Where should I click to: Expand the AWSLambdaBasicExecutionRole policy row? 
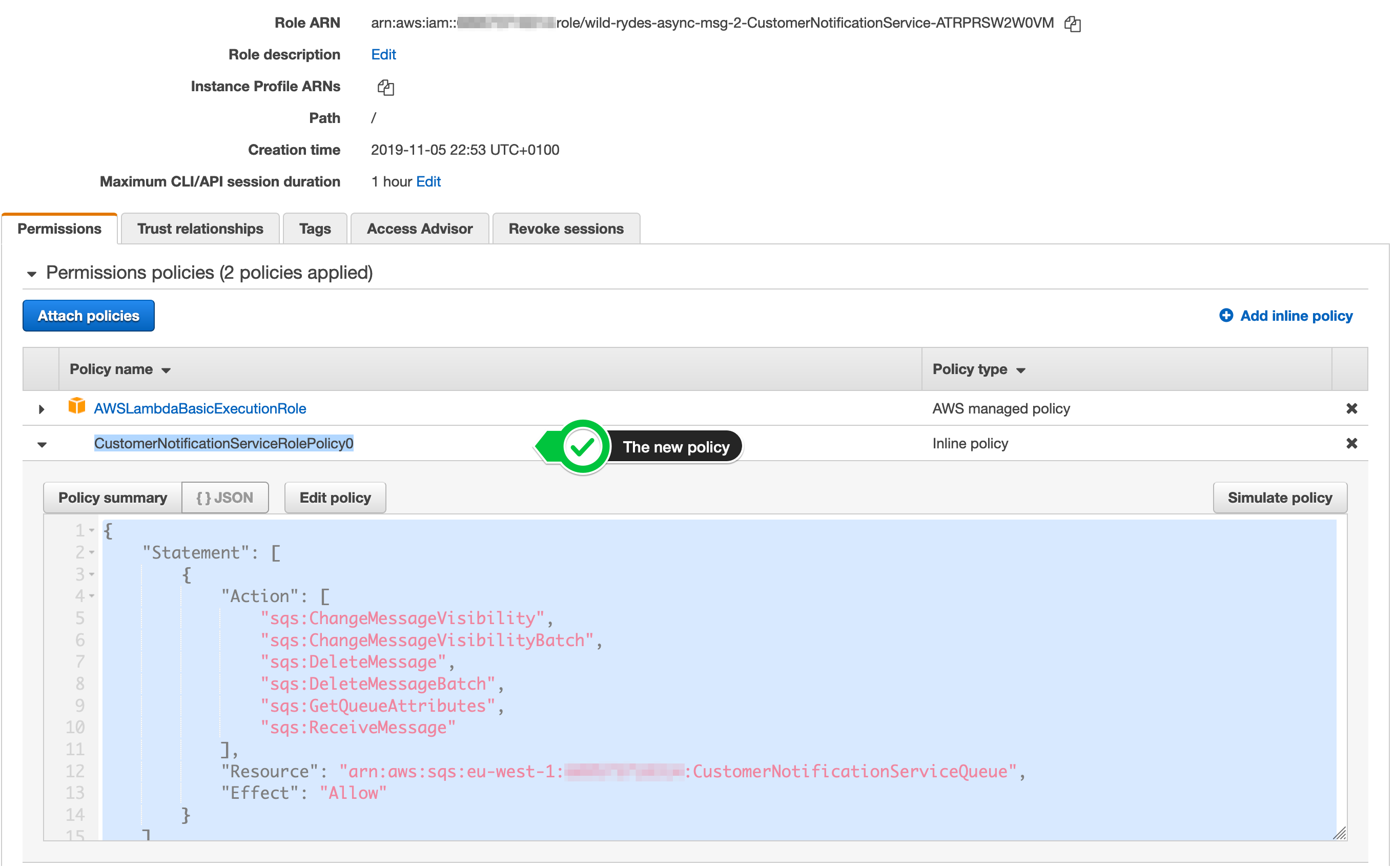(x=42, y=410)
